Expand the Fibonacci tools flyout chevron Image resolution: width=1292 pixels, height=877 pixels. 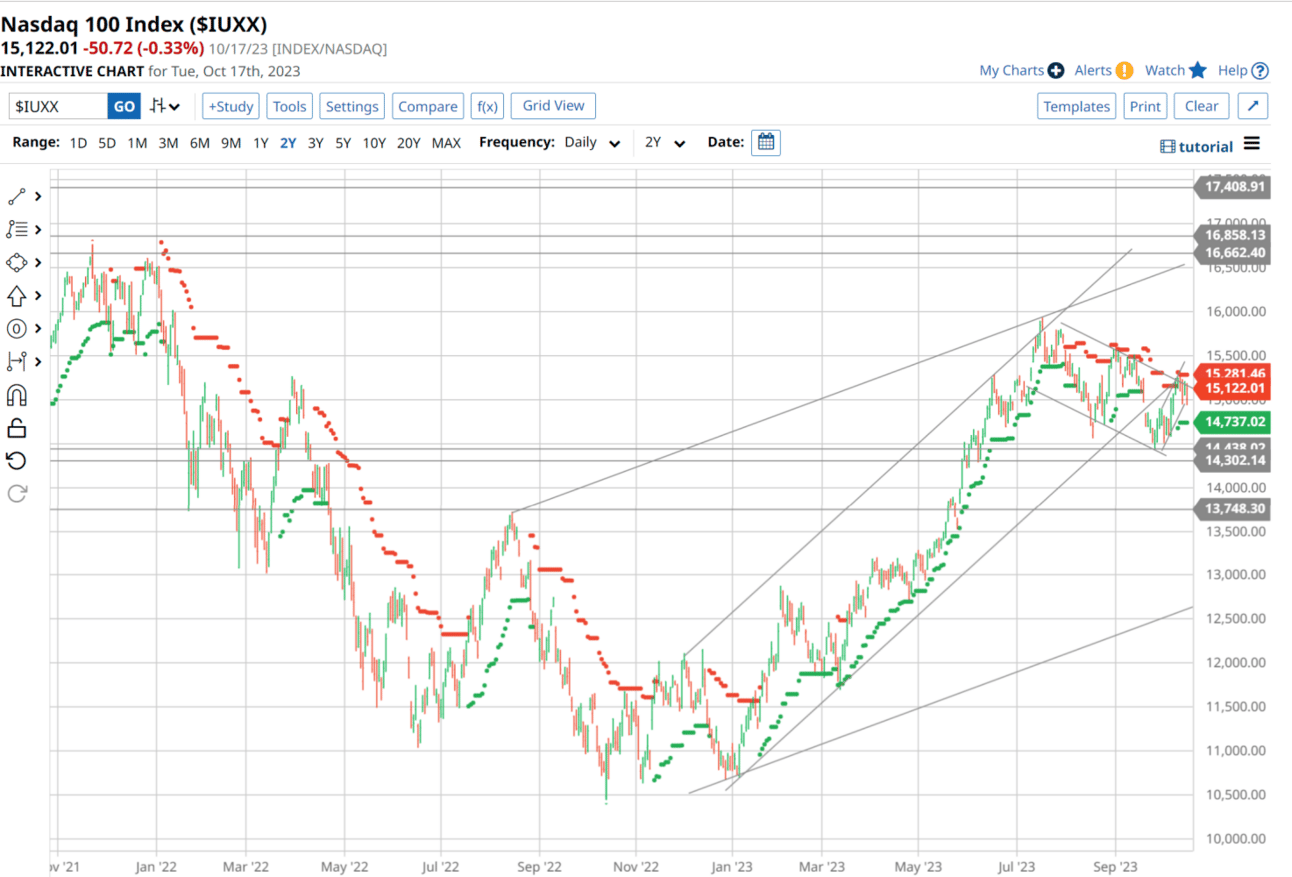[x=38, y=229]
